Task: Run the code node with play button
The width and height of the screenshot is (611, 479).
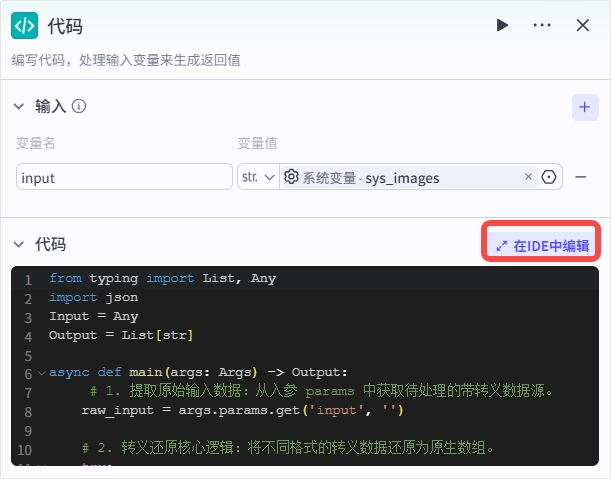Action: coord(502,25)
